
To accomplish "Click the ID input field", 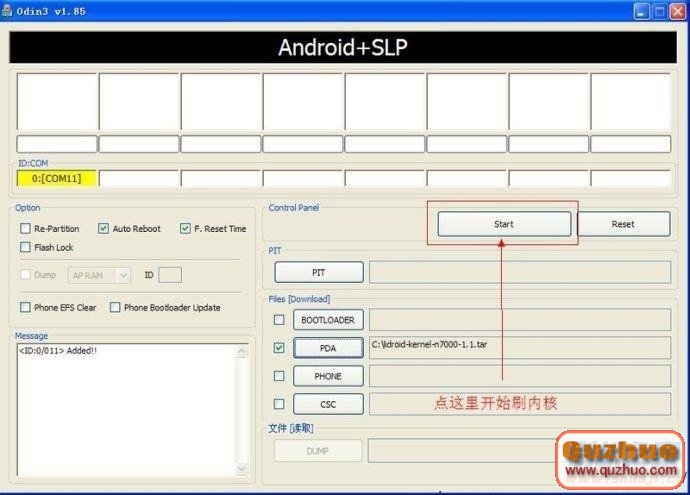I will 170,275.
